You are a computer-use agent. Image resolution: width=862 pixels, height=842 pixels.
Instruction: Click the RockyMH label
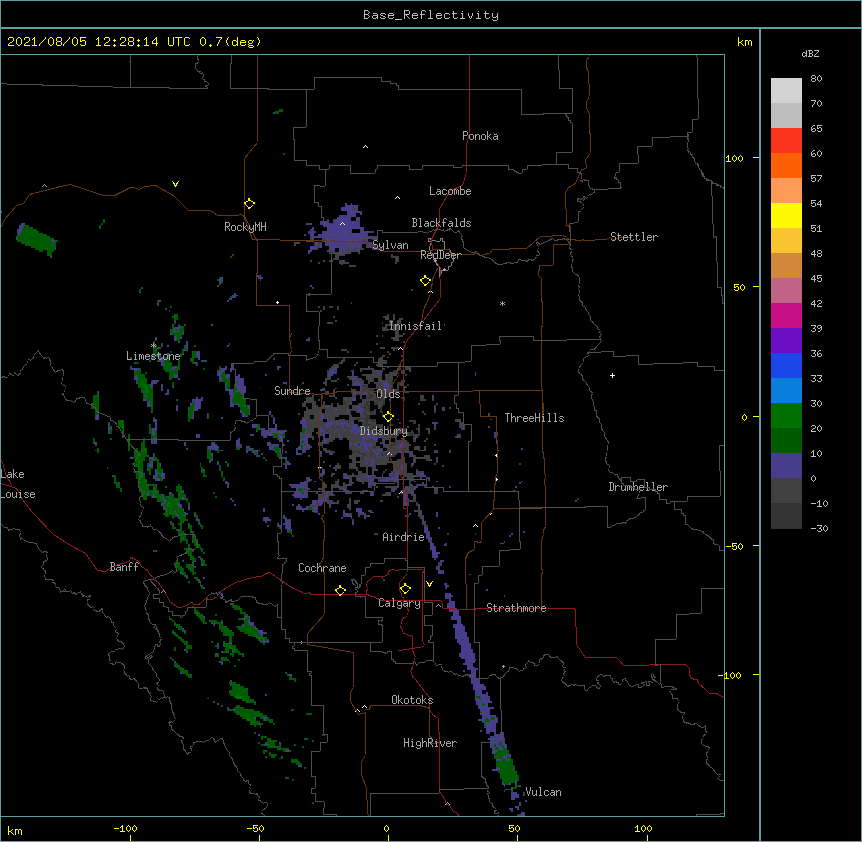tap(245, 227)
